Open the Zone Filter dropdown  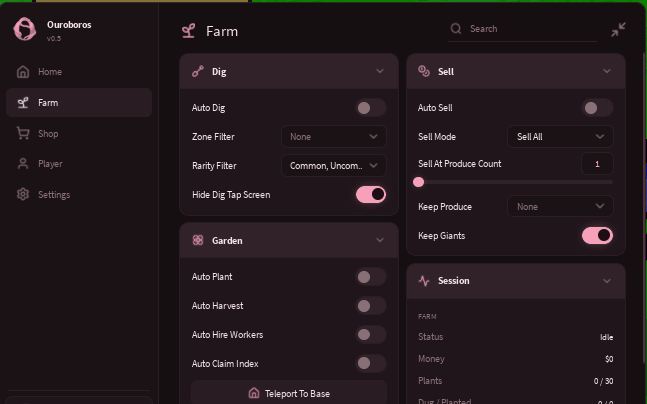click(333, 137)
